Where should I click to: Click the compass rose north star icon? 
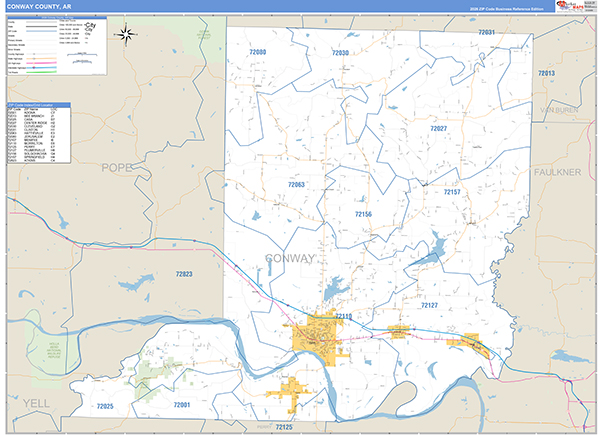pos(126,35)
